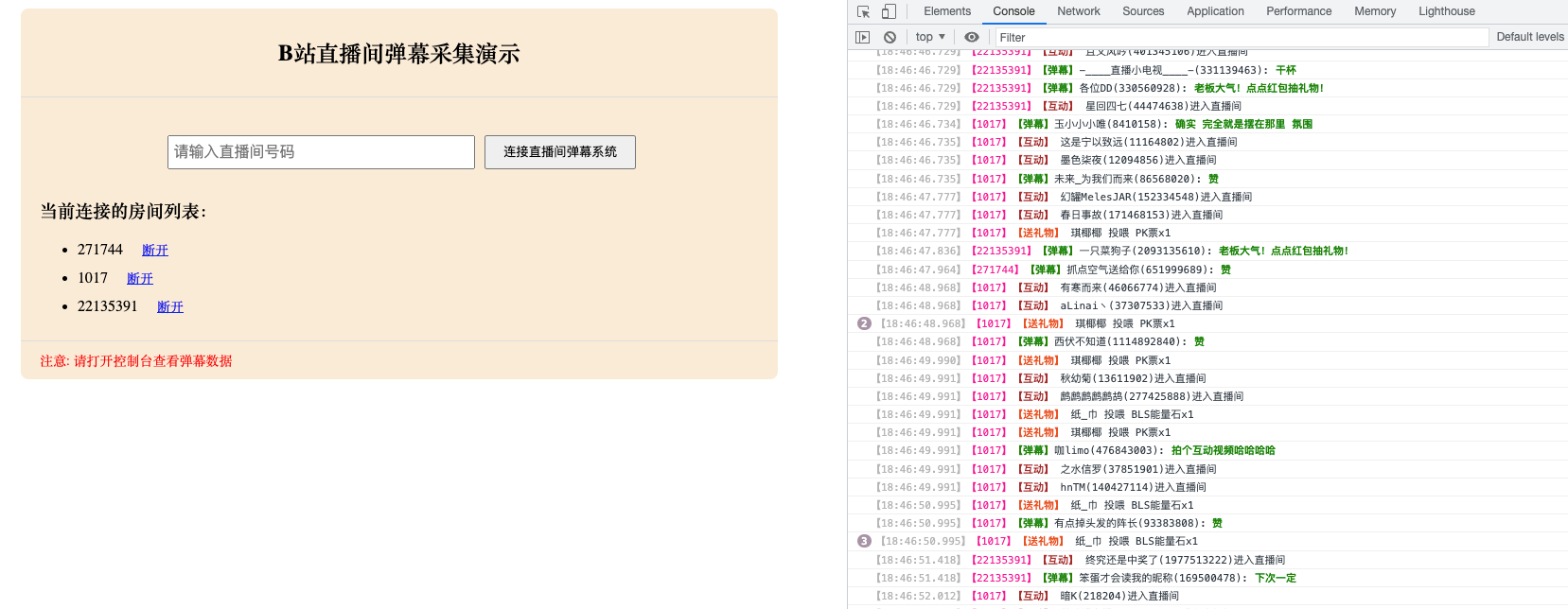The height and width of the screenshot is (609, 1568).
Task: Open live expression eye icon
Action: [x=972, y=37]
